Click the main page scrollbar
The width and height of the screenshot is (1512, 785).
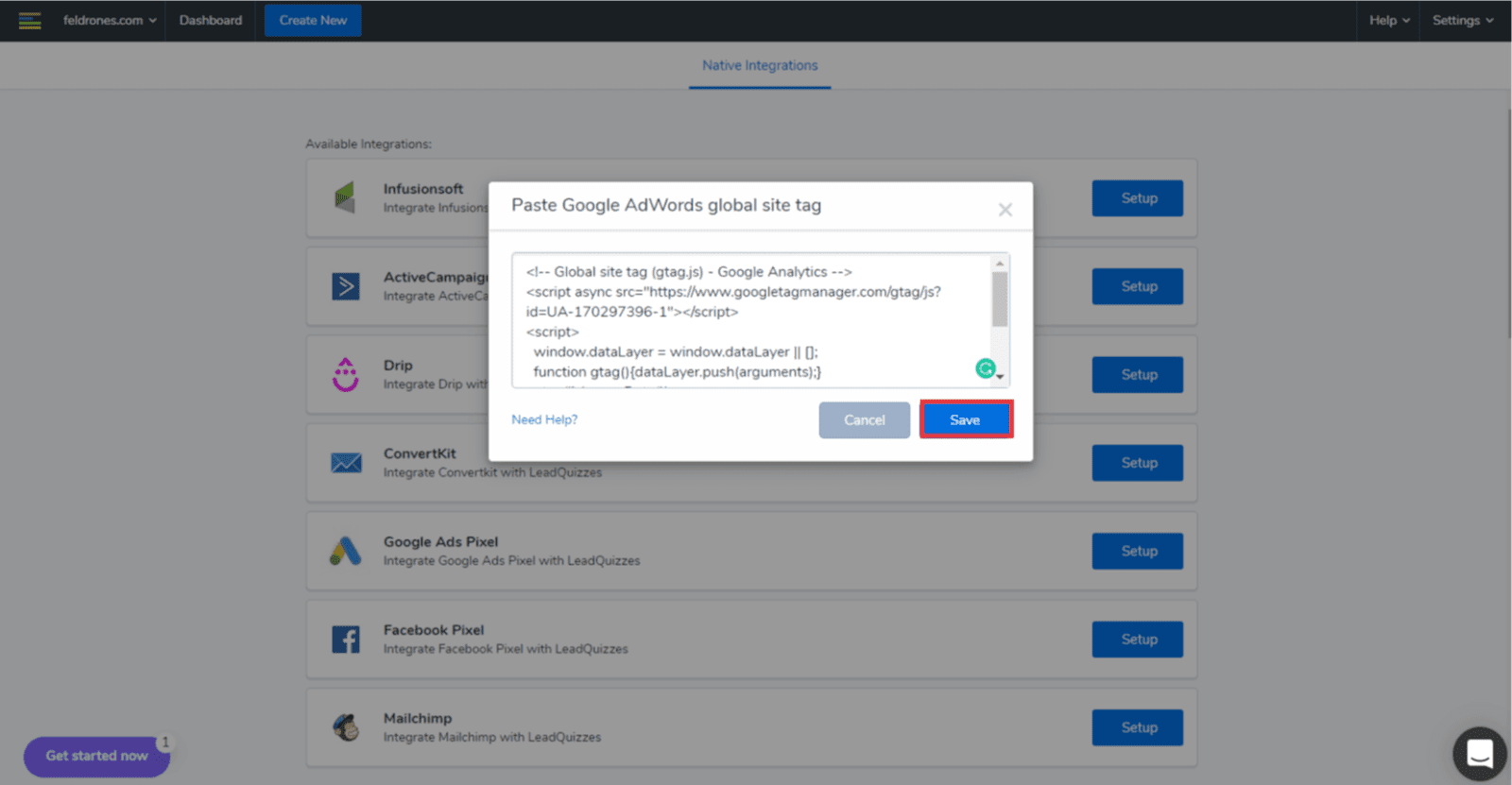tap(1508, 222)
